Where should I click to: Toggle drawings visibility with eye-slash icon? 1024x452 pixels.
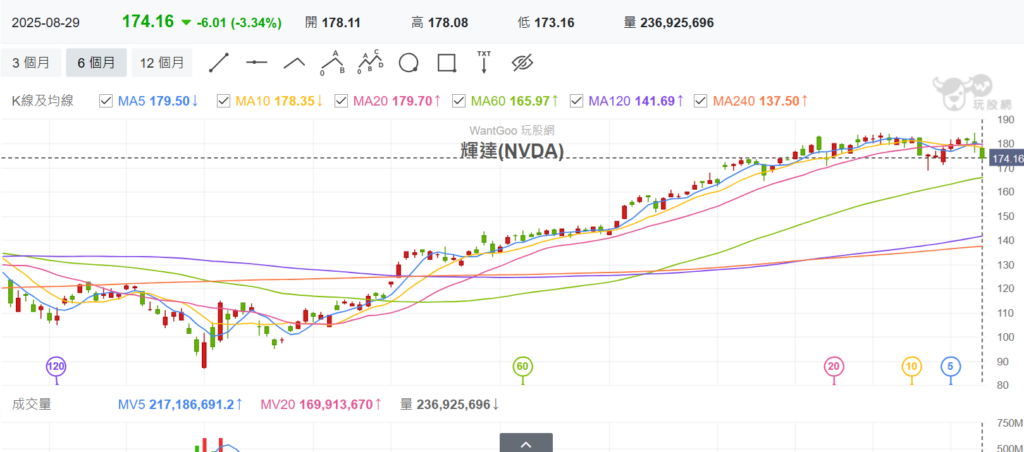click(522, 63)
